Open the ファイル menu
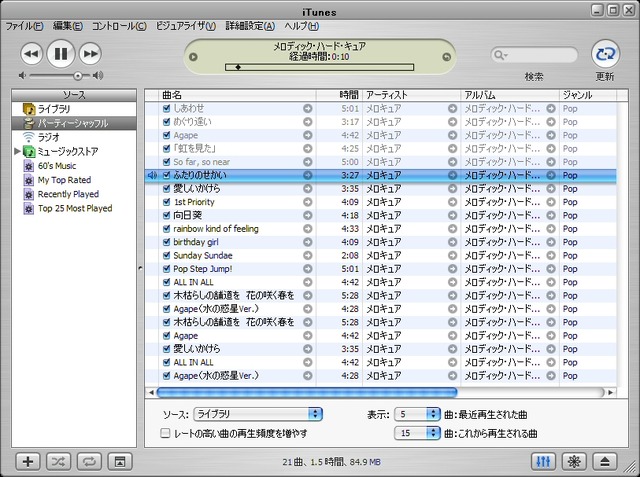The width and height of the screenshot is (640, 477). click(24, 25)
